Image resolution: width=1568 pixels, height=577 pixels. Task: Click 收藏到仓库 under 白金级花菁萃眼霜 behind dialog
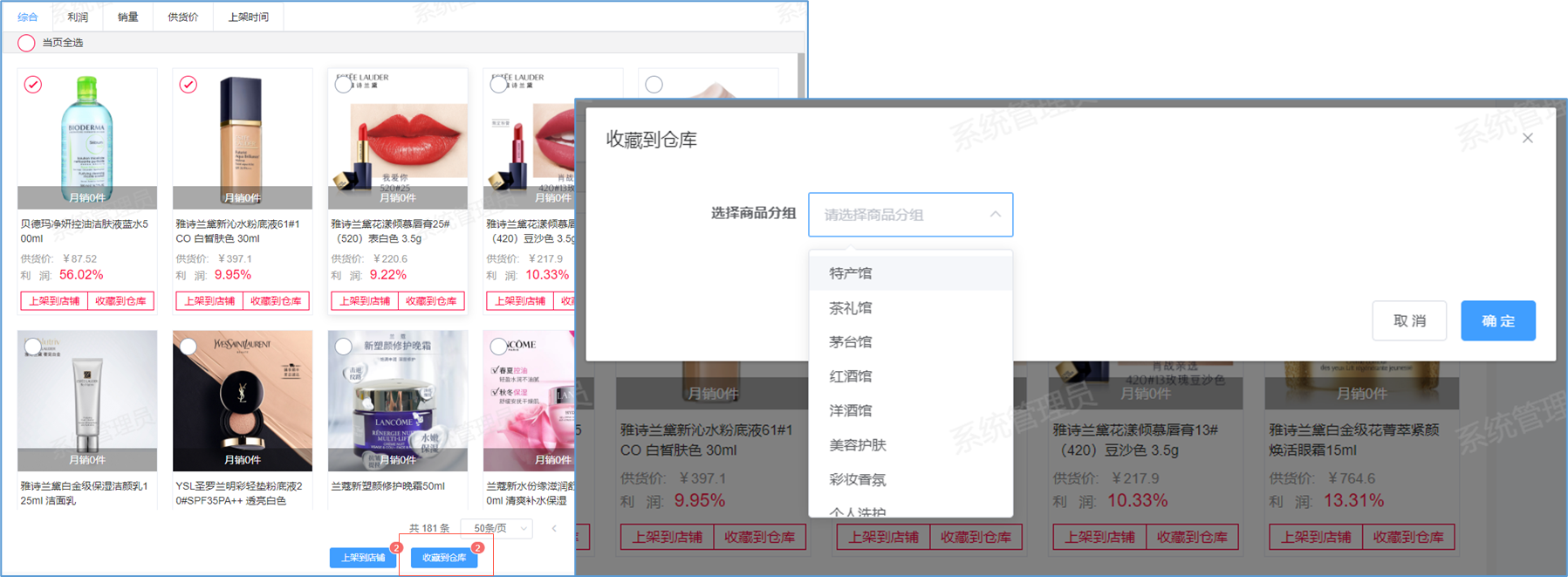point(1408,538)
